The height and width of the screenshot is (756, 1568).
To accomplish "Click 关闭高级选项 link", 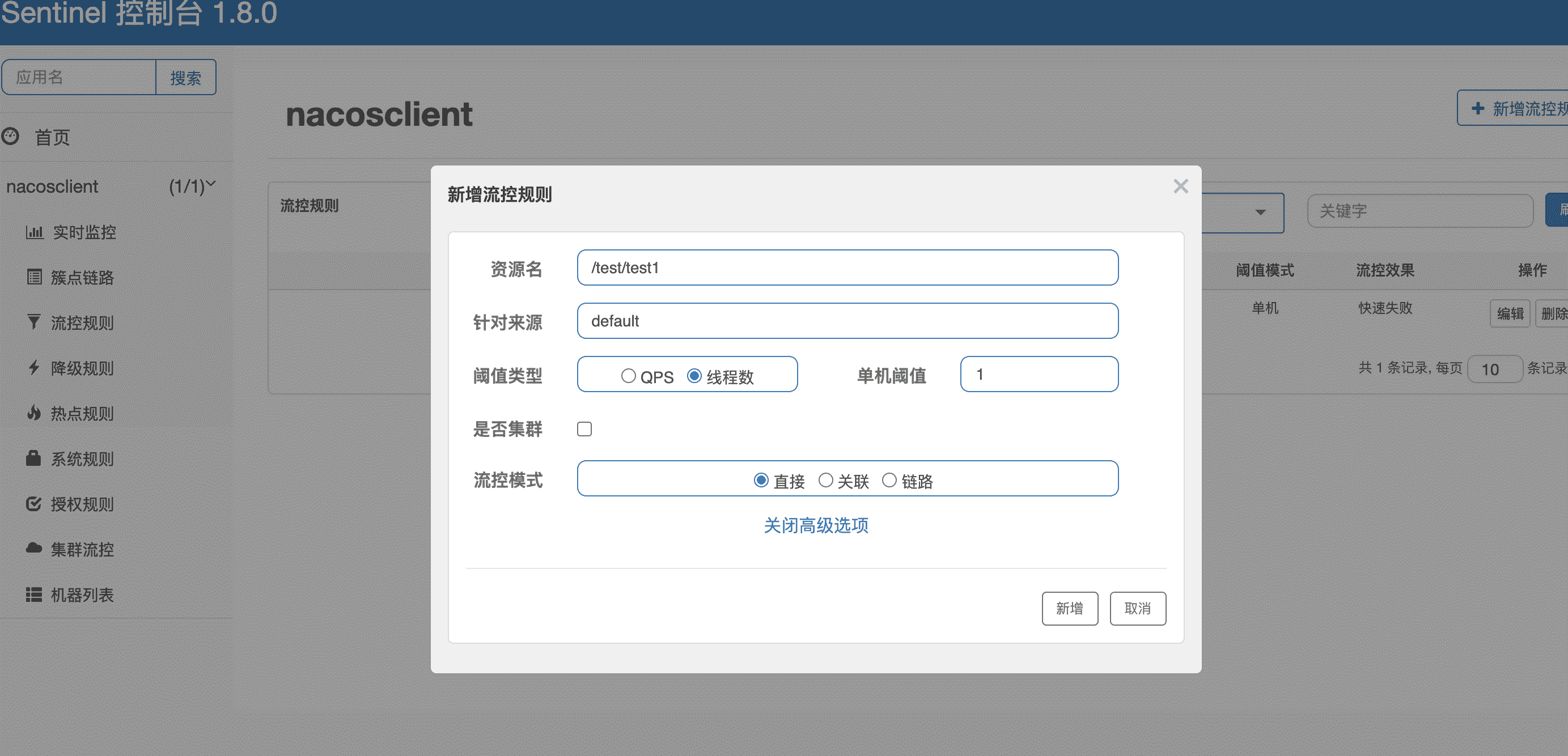I will pyautogui.click(x=816, y=525).
